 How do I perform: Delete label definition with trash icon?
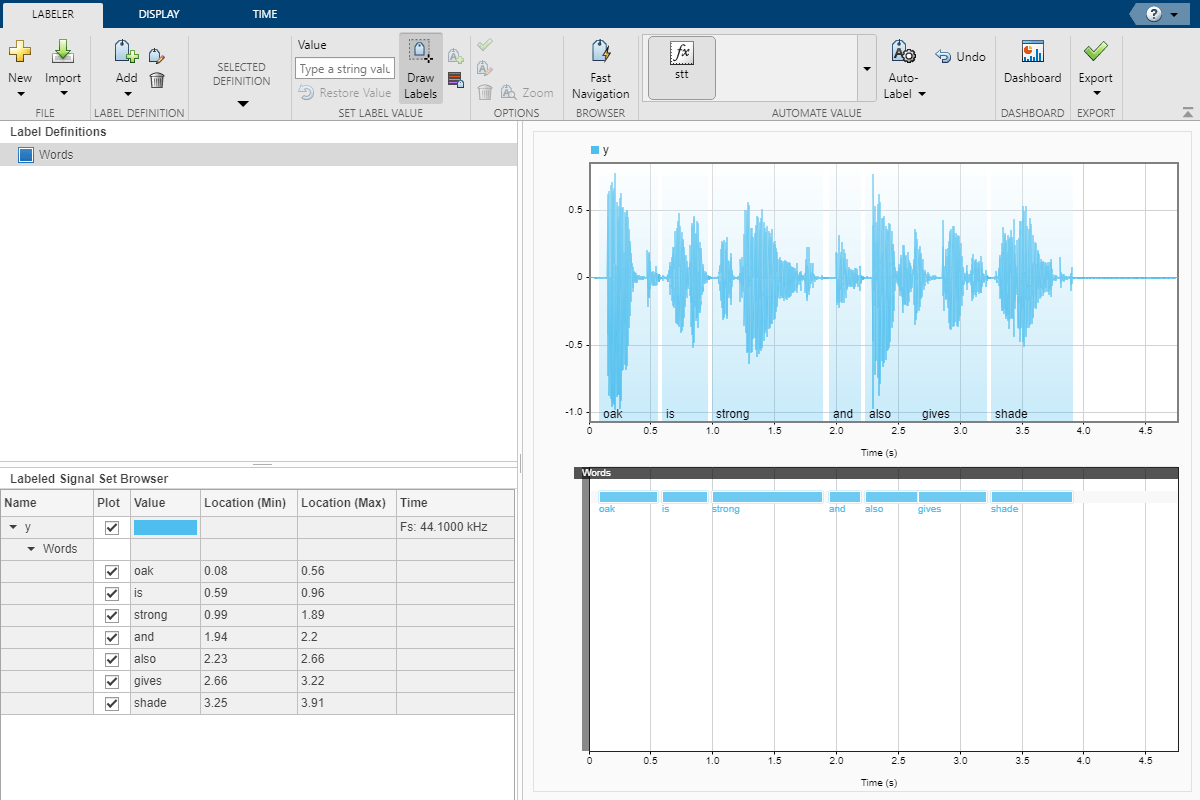pyautogui.click(x=157, y=80)
